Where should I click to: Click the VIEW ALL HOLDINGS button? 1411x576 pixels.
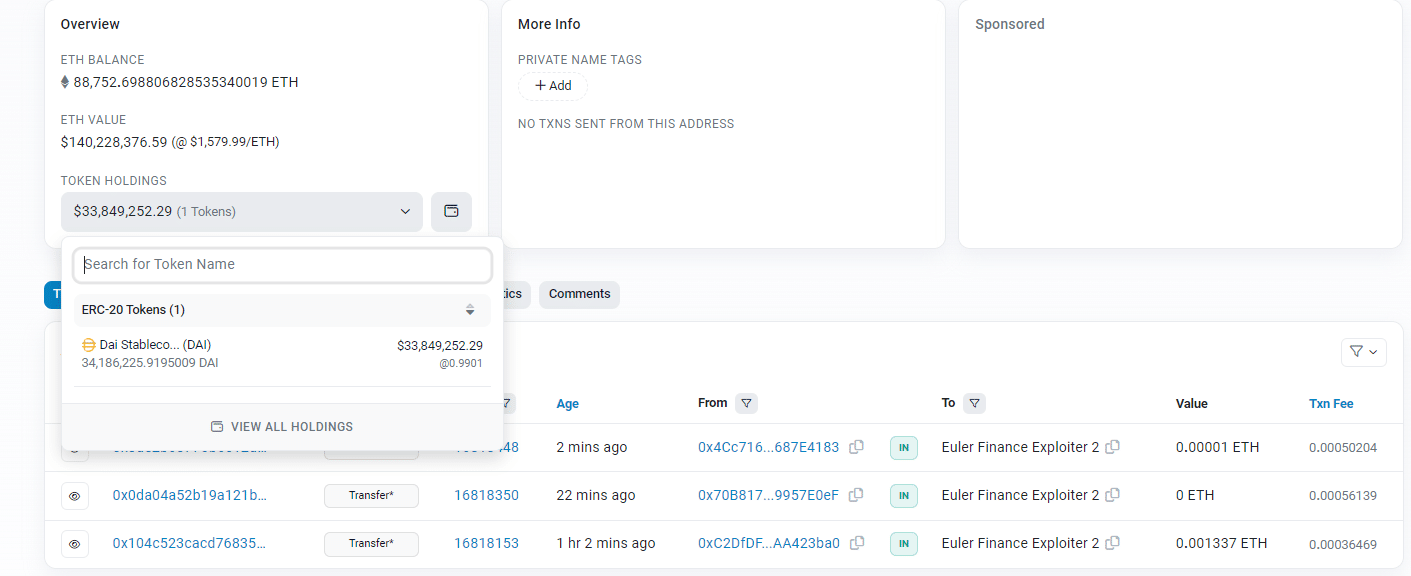tap(281, 426)
